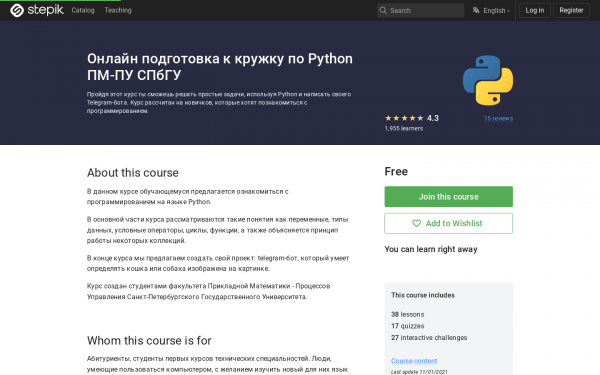Click the course title heading

(220, 67)
